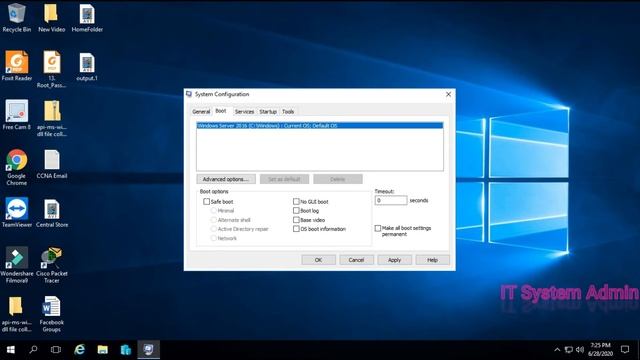Check Make all boot settings permanent

378,228
